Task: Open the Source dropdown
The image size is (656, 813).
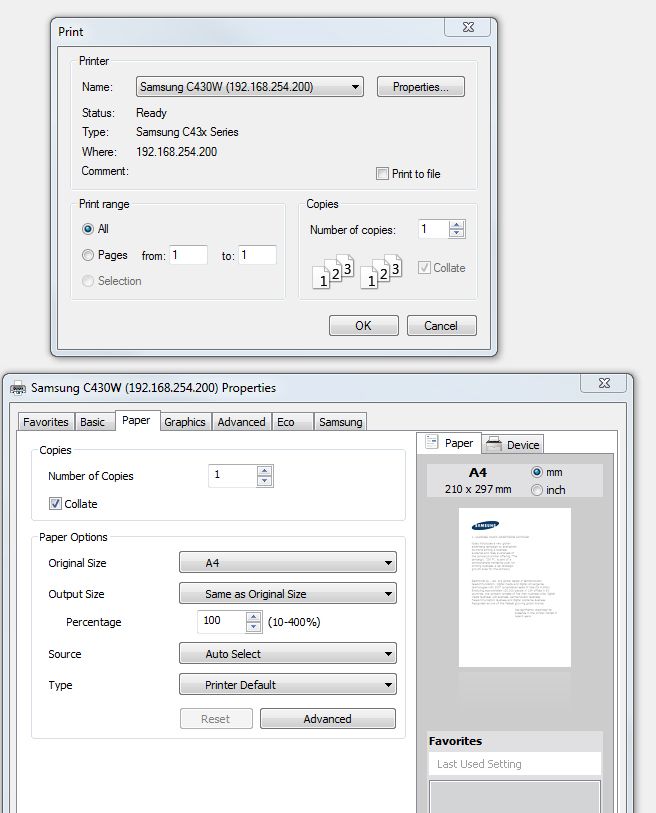Action: 288,653
